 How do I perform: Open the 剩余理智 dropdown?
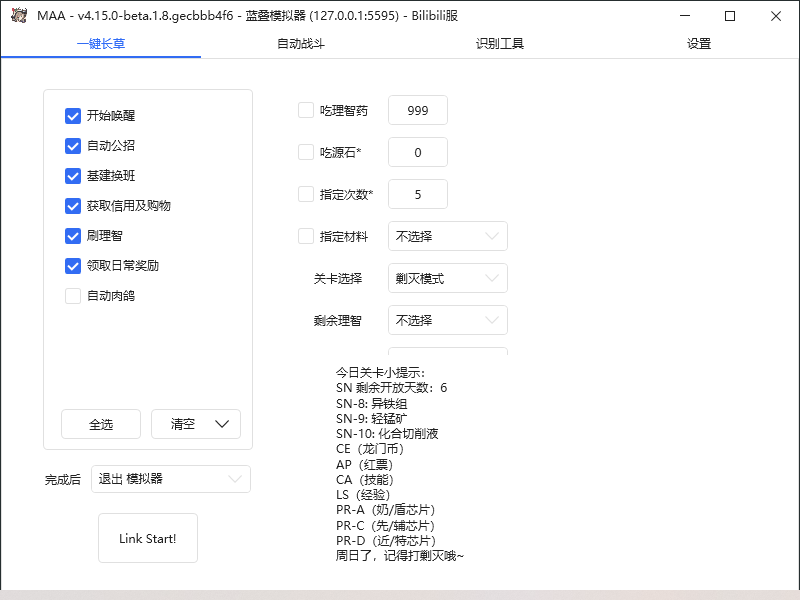pyautogui.click(x=447, y=320)
